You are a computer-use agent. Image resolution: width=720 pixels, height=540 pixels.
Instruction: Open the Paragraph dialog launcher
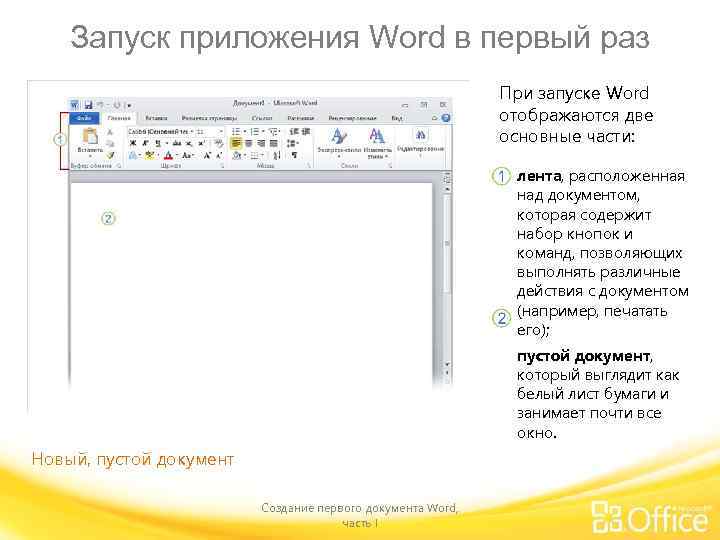coord(309,166)
